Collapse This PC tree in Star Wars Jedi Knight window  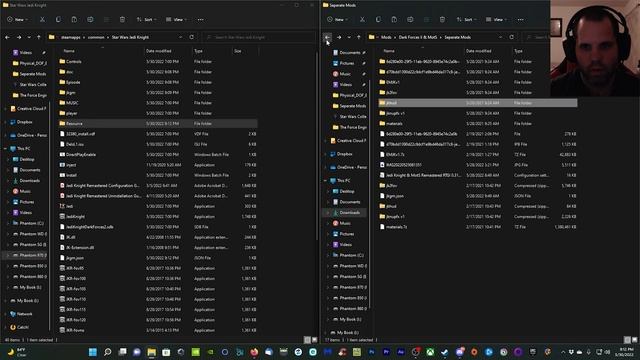(x=6, y=149)
